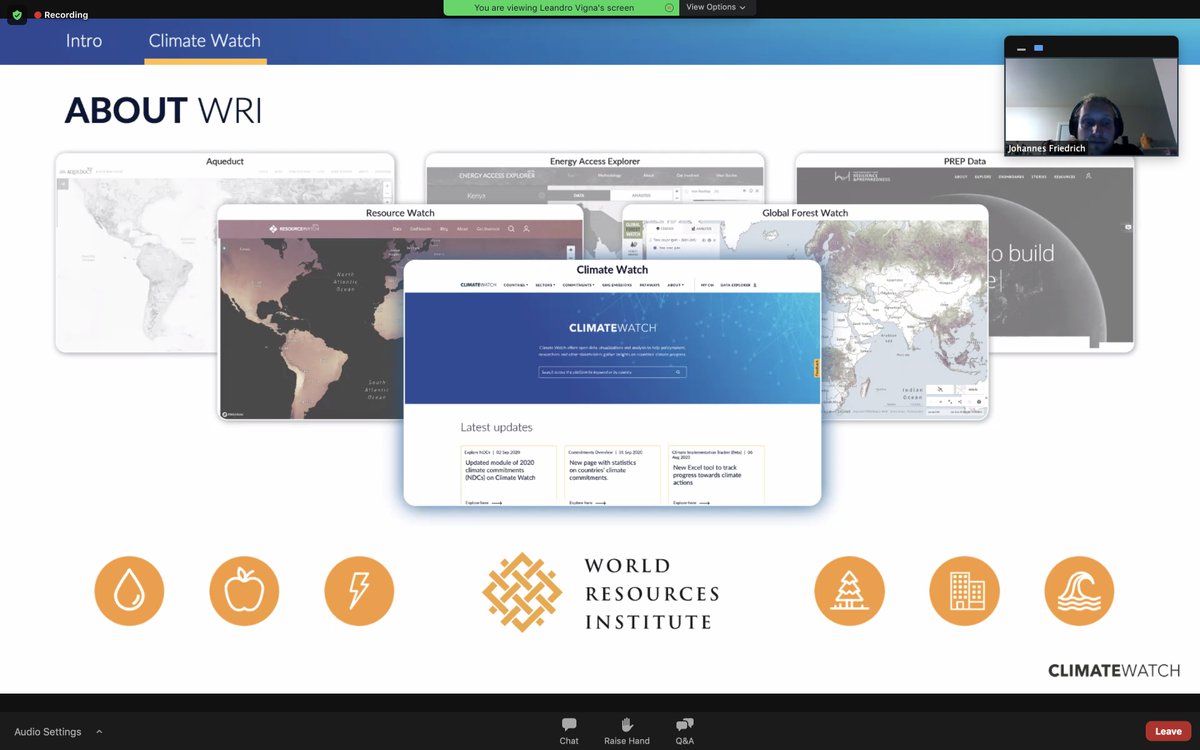Open the 'Updated module of 2020 climate commitments' card
The height and width of the screenshot is (750, 1200).
tap(508, 475)
